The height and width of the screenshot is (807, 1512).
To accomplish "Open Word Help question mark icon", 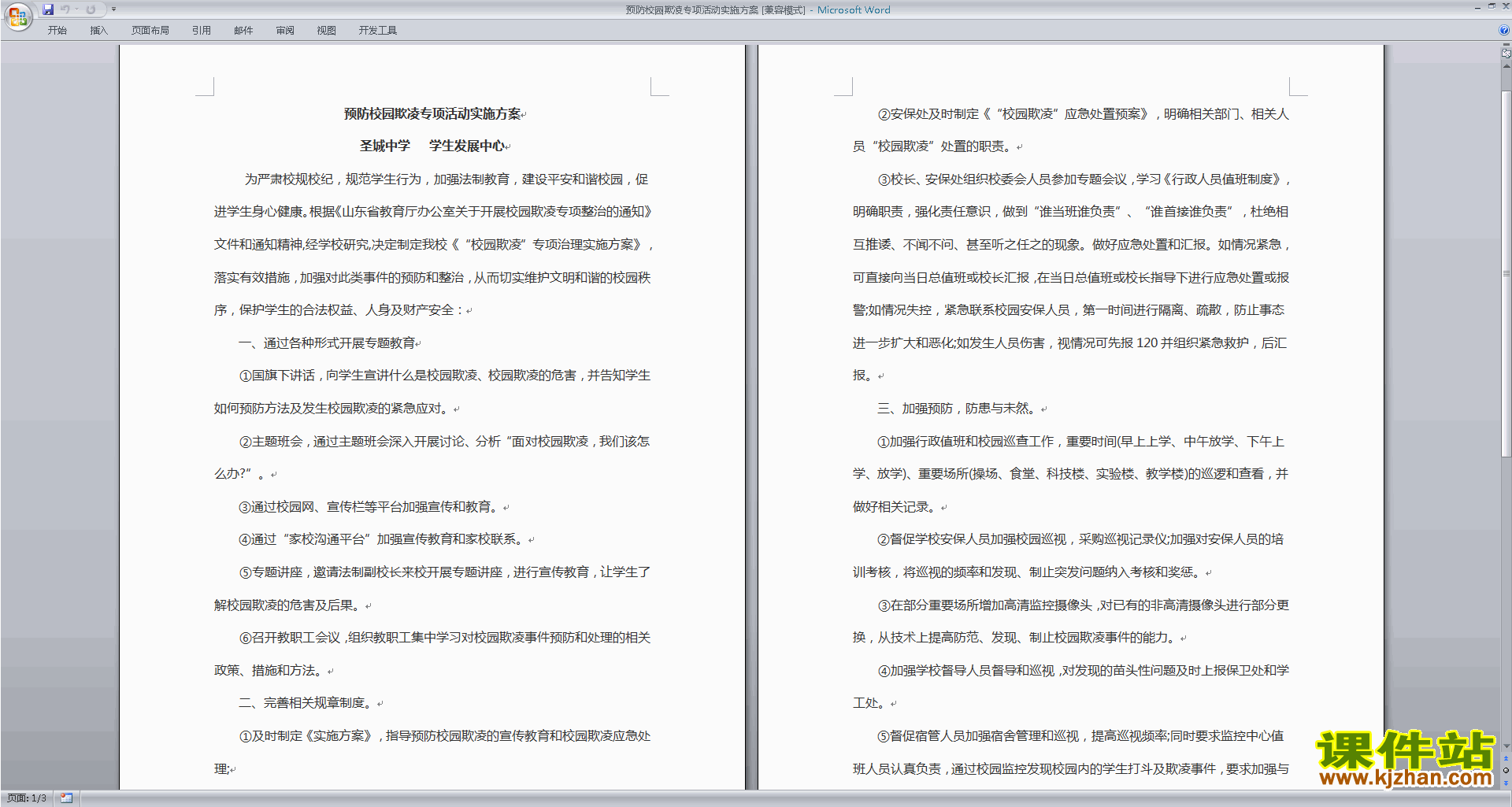I will (x=1504, y=31).
